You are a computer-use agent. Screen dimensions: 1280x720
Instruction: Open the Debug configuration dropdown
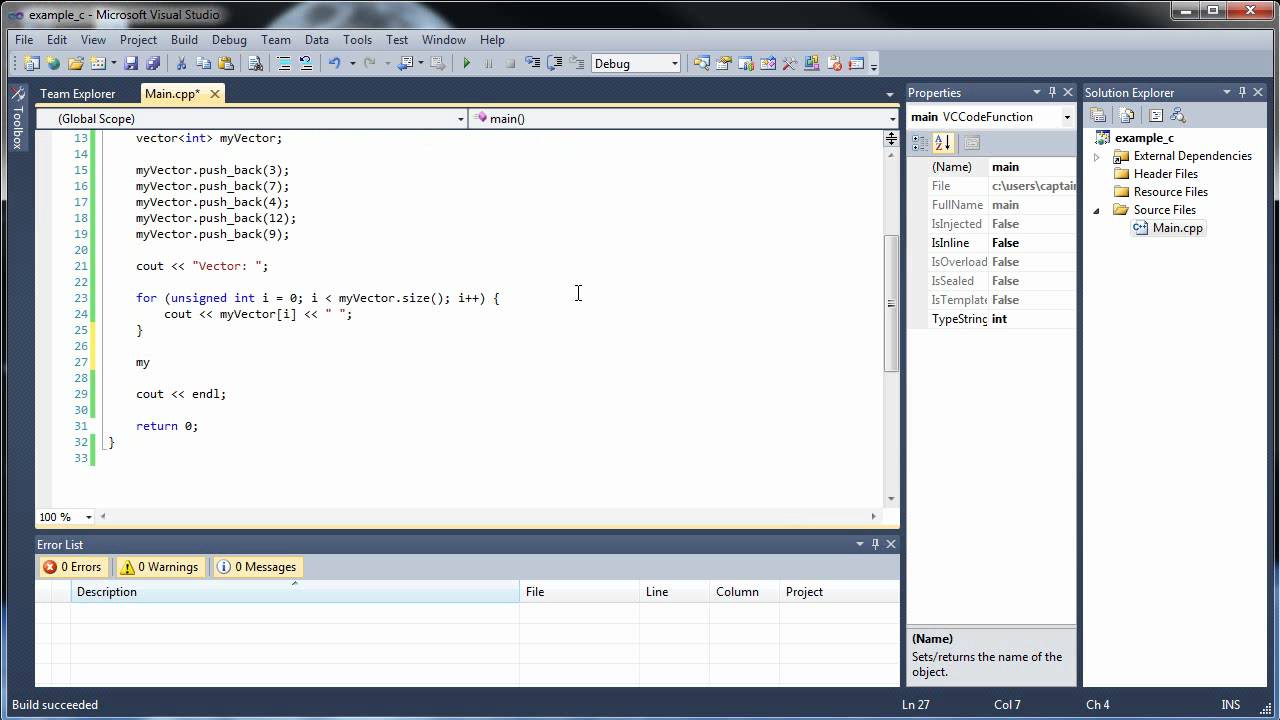[636, 63]
